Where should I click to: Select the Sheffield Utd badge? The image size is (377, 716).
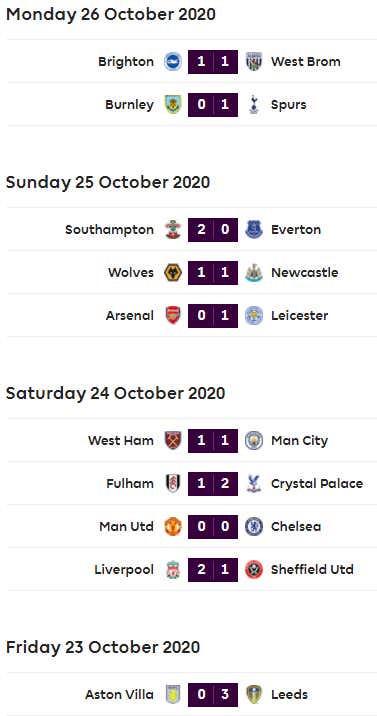click(x=253, y=569)
